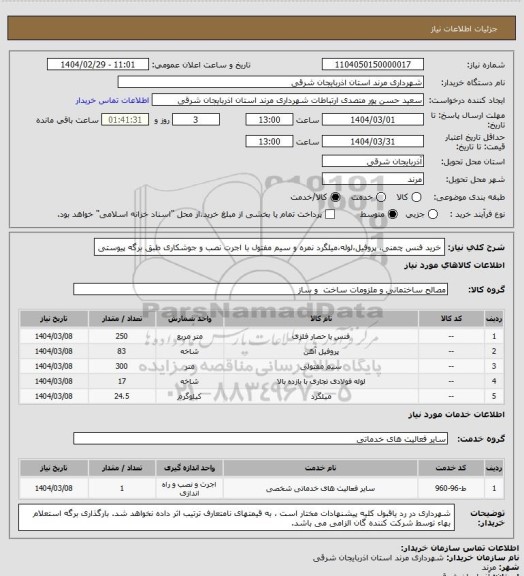Click the کیلوگرم unit cell
Viewport: 524px width, 576px height.
point(190,397)
